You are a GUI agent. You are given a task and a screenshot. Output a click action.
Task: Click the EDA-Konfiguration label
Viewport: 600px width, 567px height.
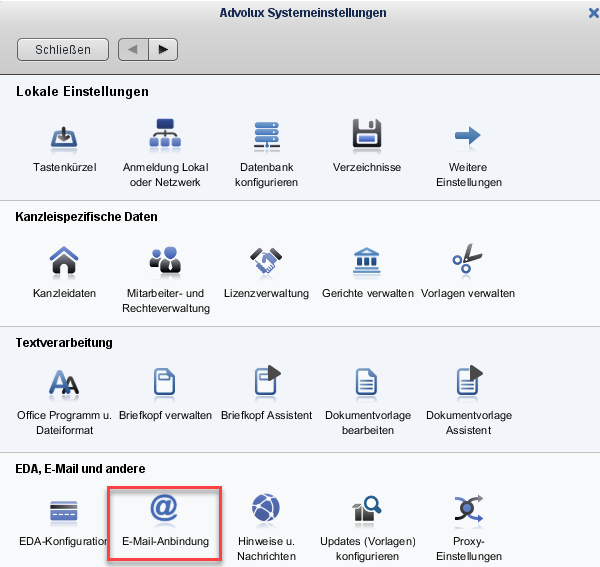[x=64, y=541]
